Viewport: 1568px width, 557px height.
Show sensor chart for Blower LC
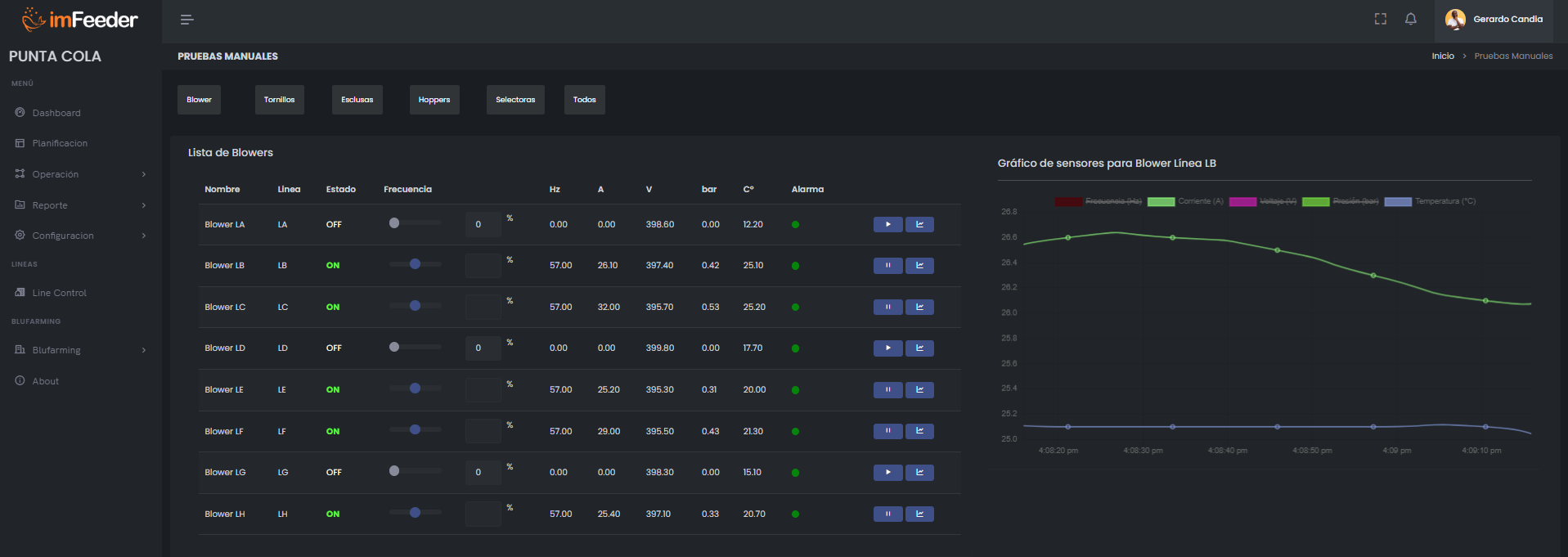pyautogui.click(x=919, y=307)
